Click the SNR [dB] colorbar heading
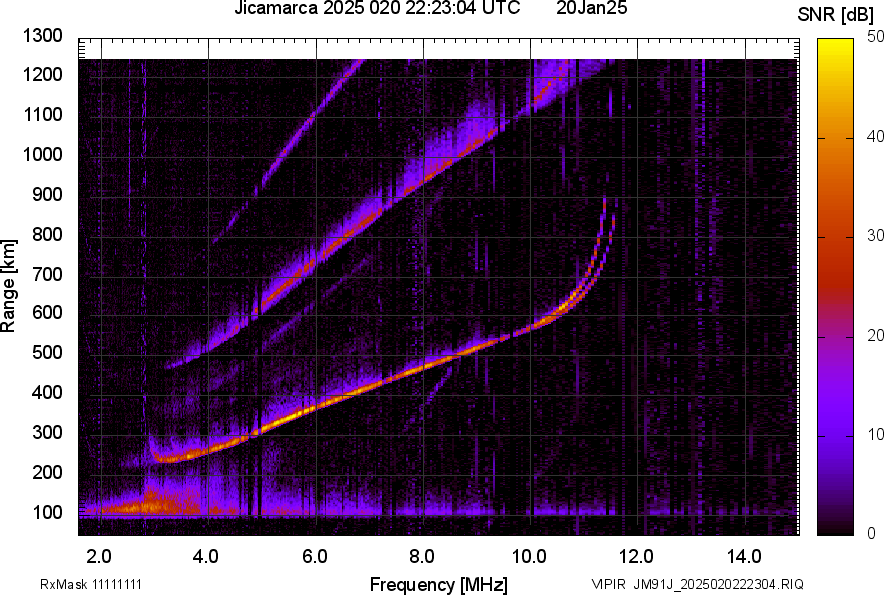 coord(838,14)
